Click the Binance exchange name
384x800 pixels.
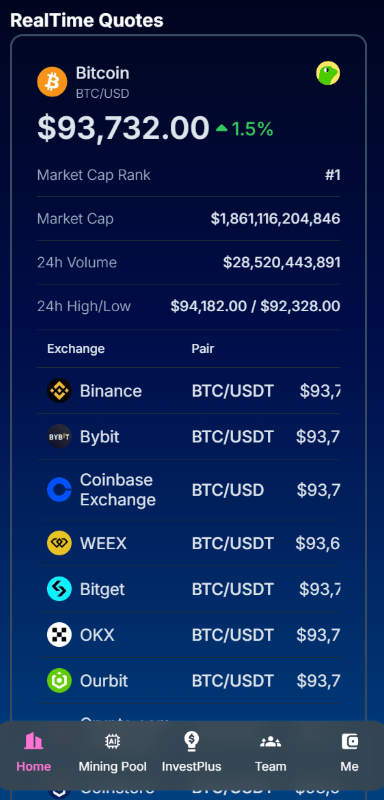click(x=111, y=391)
